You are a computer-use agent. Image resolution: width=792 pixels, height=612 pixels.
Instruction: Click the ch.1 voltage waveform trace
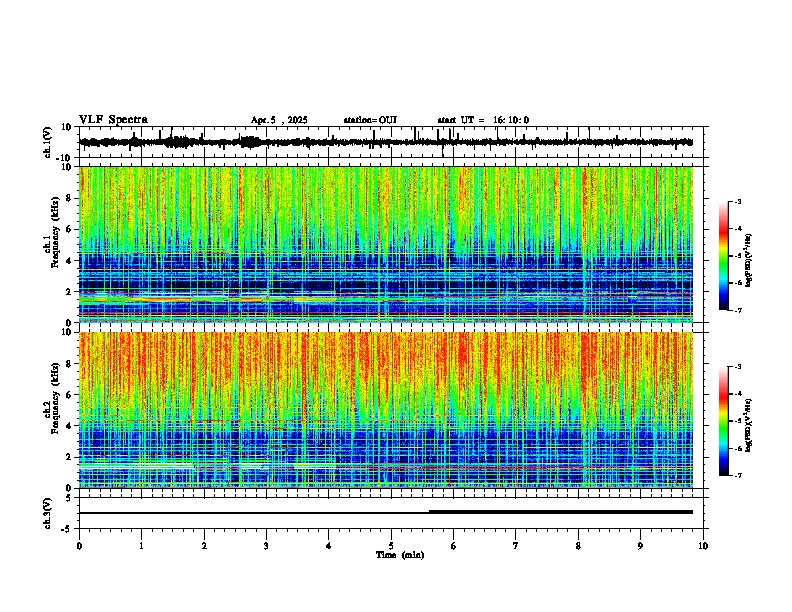coord(386,142)
